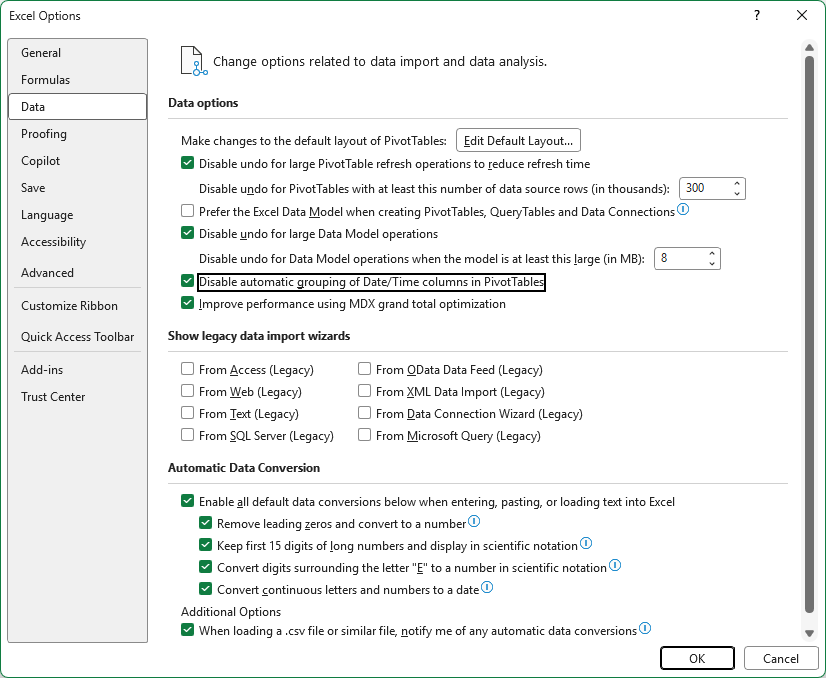Toggle Disable undo for large PivotTable refresh

pyautogui.click(x=188, y=163)
